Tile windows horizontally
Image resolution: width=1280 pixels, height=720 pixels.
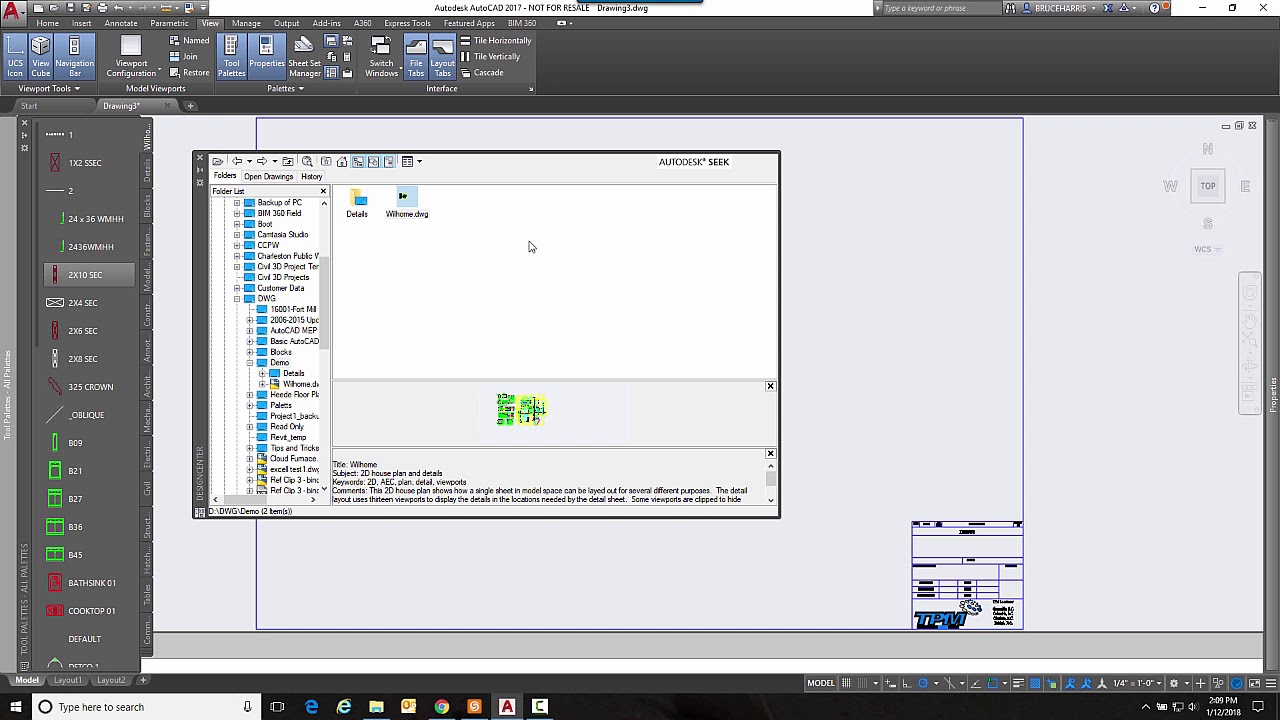(495, 41)
